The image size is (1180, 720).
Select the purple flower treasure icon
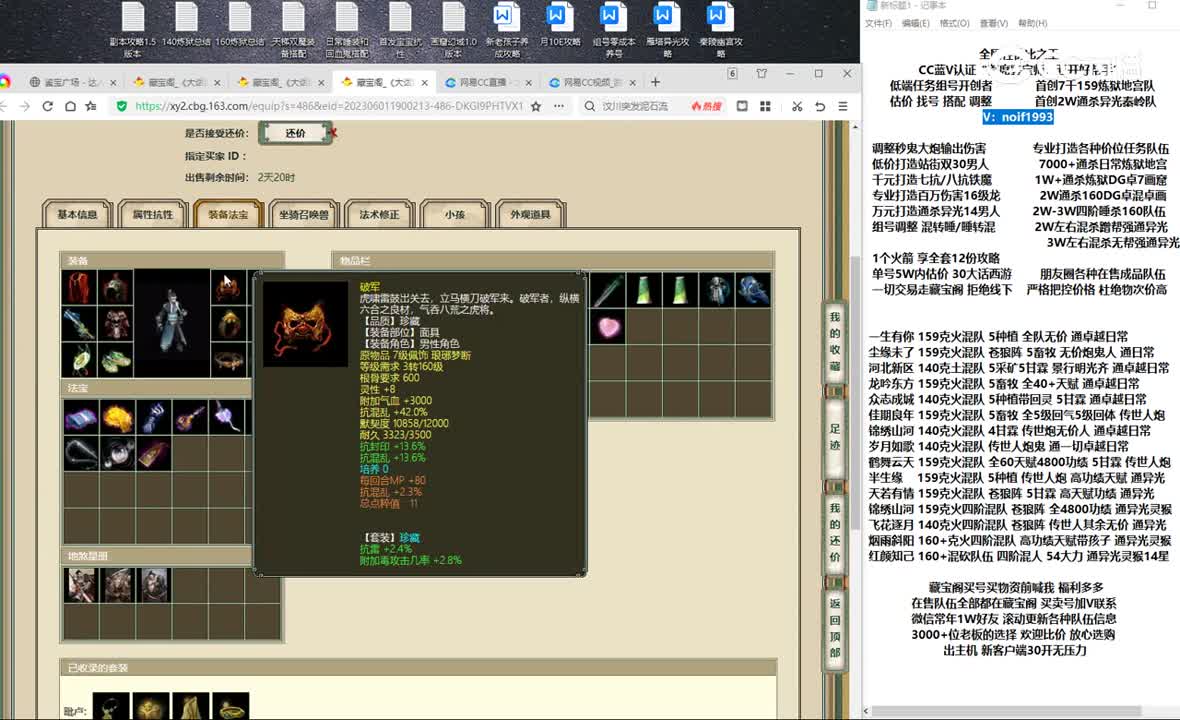pyautogui.click(x=228, y=417)
